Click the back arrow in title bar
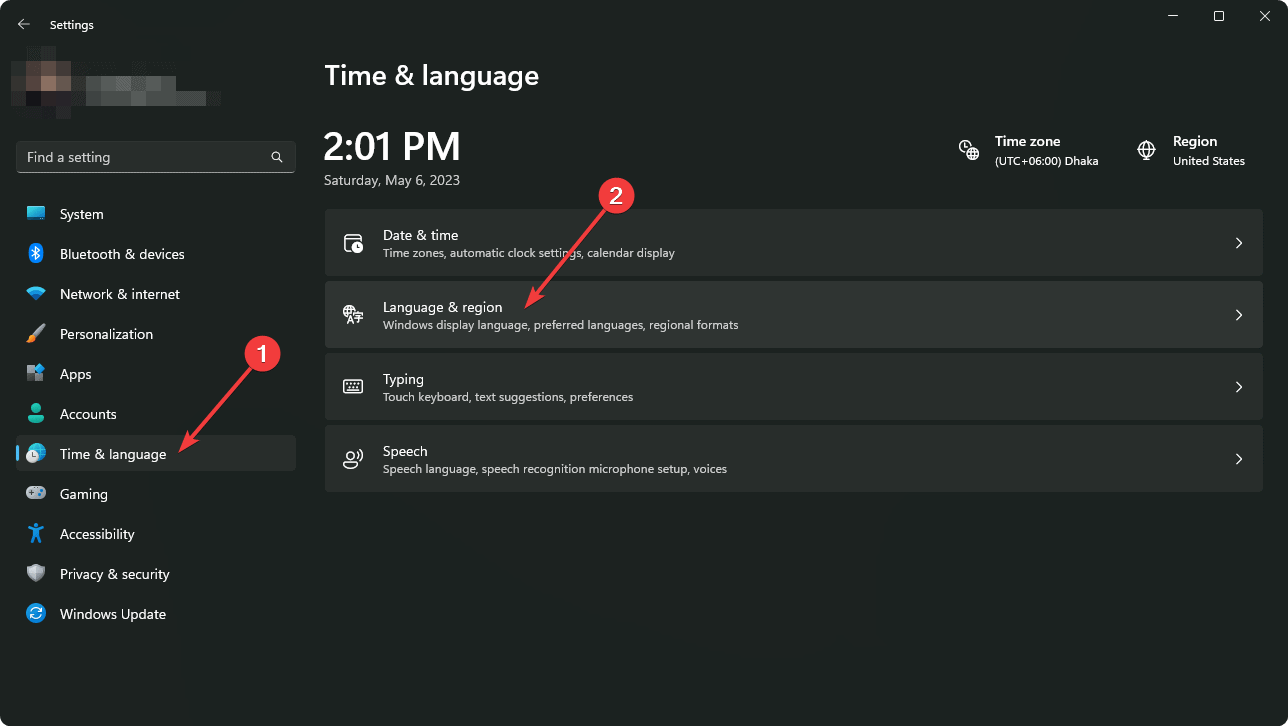 (x=24, y=24)
